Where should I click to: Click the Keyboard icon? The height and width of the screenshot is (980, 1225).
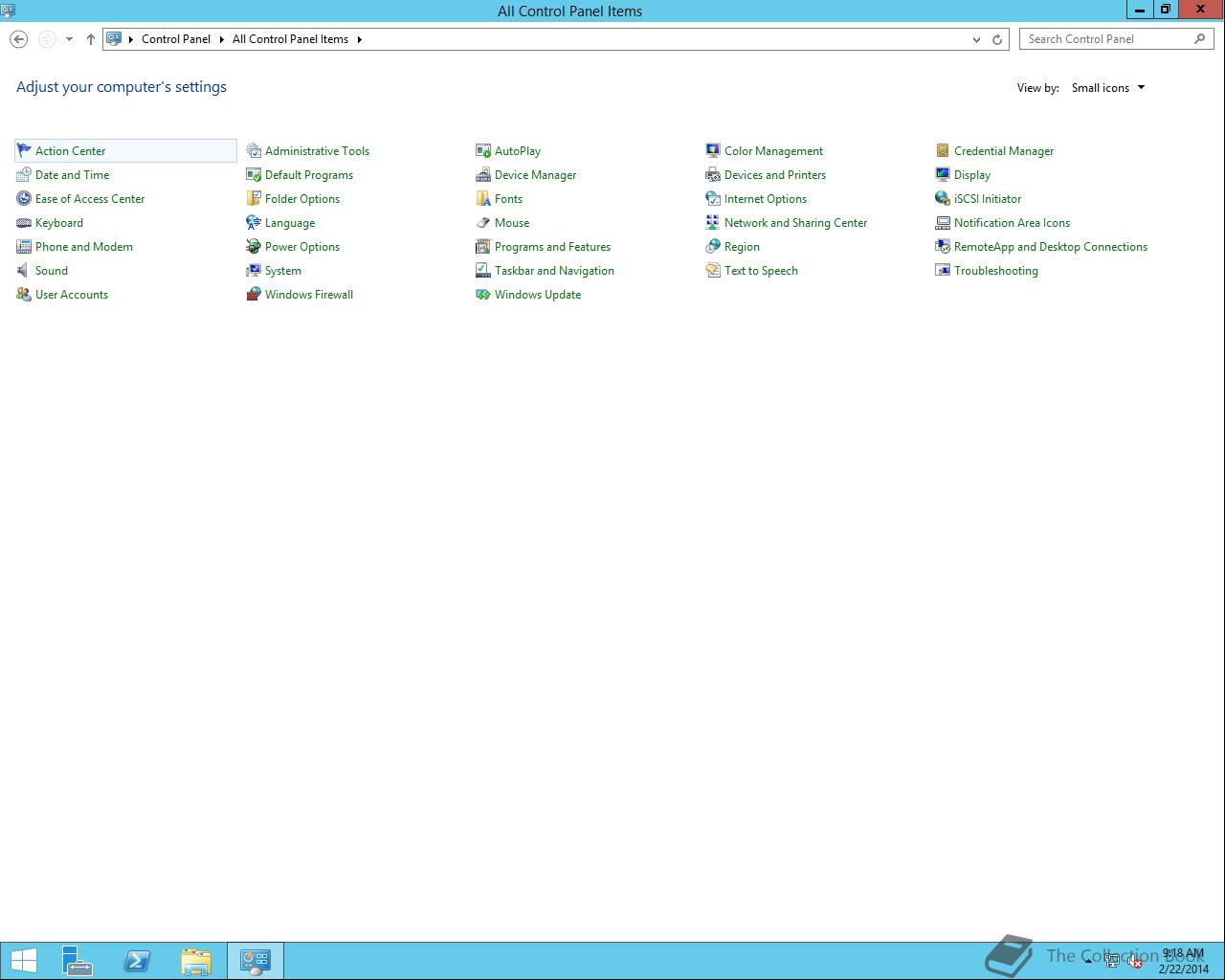(24, 222)
